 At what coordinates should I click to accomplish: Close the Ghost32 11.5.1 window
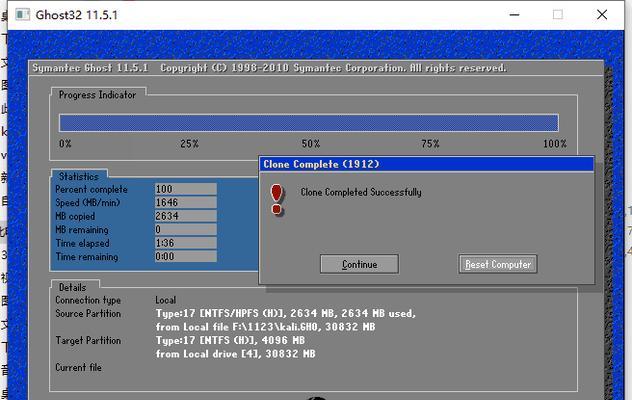pos(602,15)
